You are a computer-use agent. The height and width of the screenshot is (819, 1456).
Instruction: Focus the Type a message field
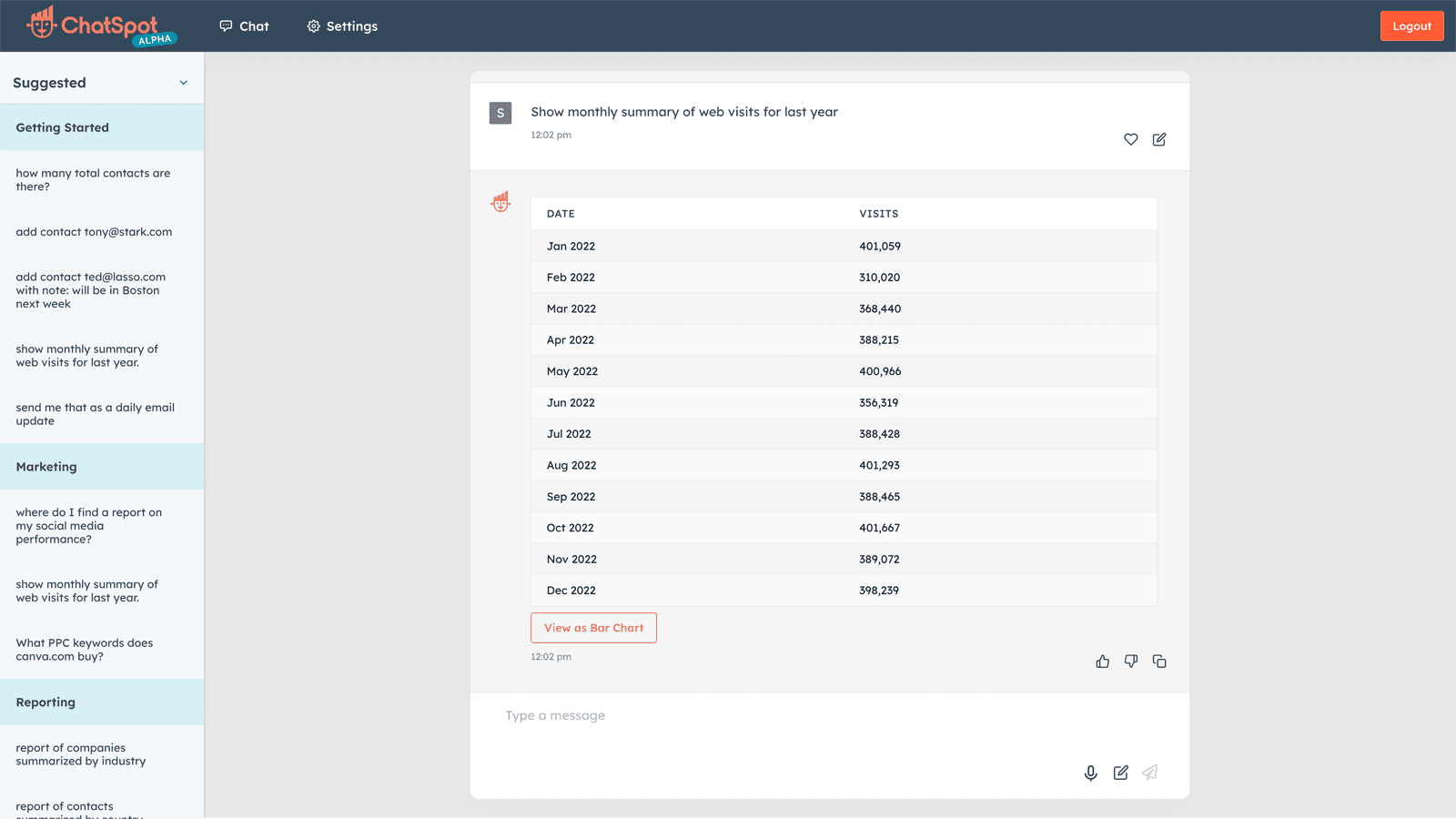[783, 716]
